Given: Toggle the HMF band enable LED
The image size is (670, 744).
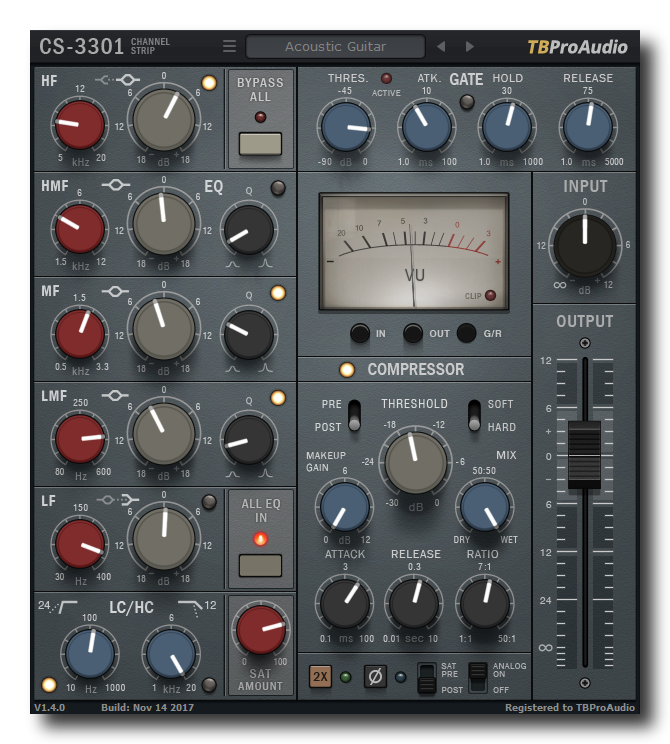Looking at the screenshot, I should pyautogui.click(x=278, y=188).
